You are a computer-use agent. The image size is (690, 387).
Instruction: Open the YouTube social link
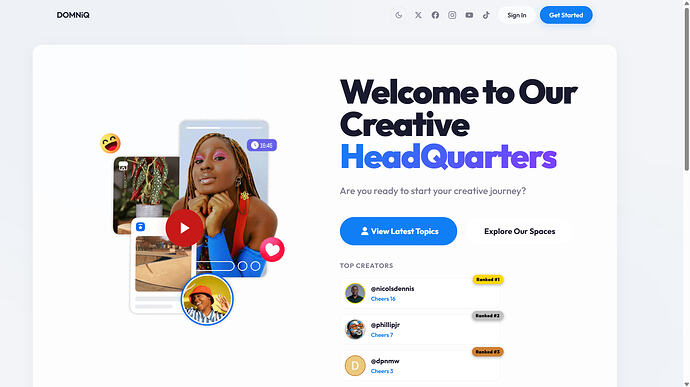pos(470,15)
